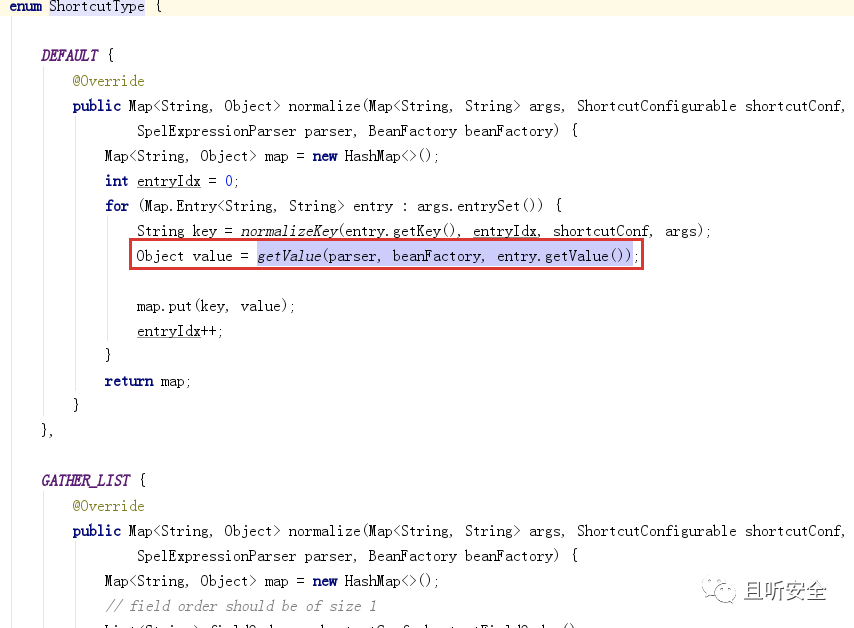Click BeanFactory type in GATHER_LIST normalize

coord(412,556)
